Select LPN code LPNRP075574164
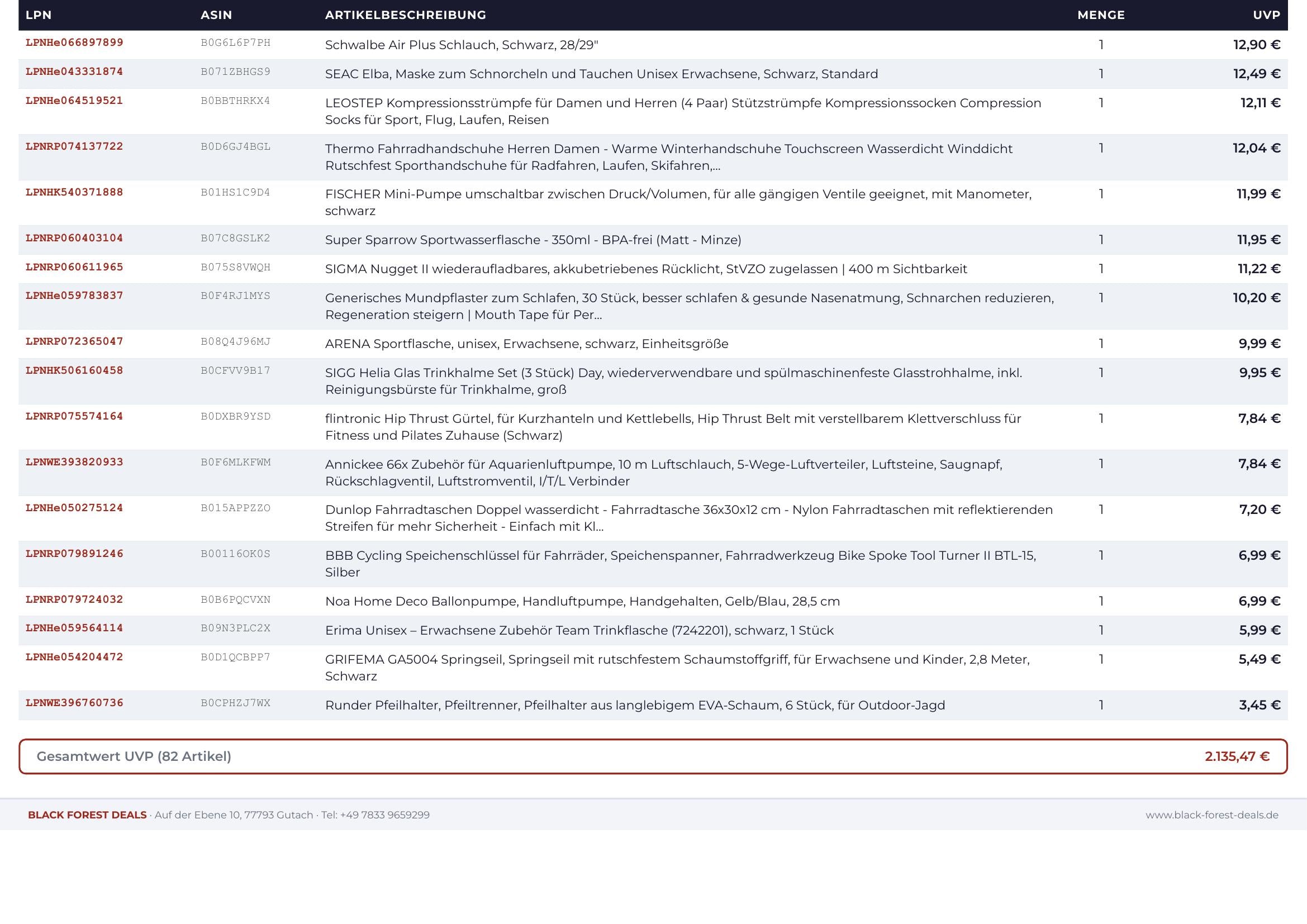The width and height of the screenshot is (1307, 924). click(x=74, y=417)
